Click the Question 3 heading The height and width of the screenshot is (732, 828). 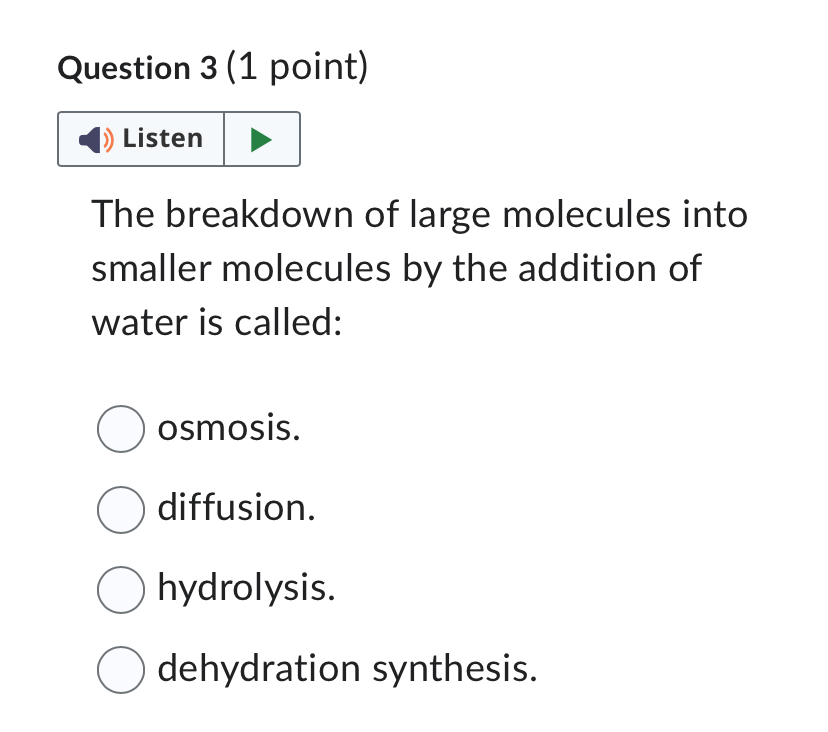213,68
